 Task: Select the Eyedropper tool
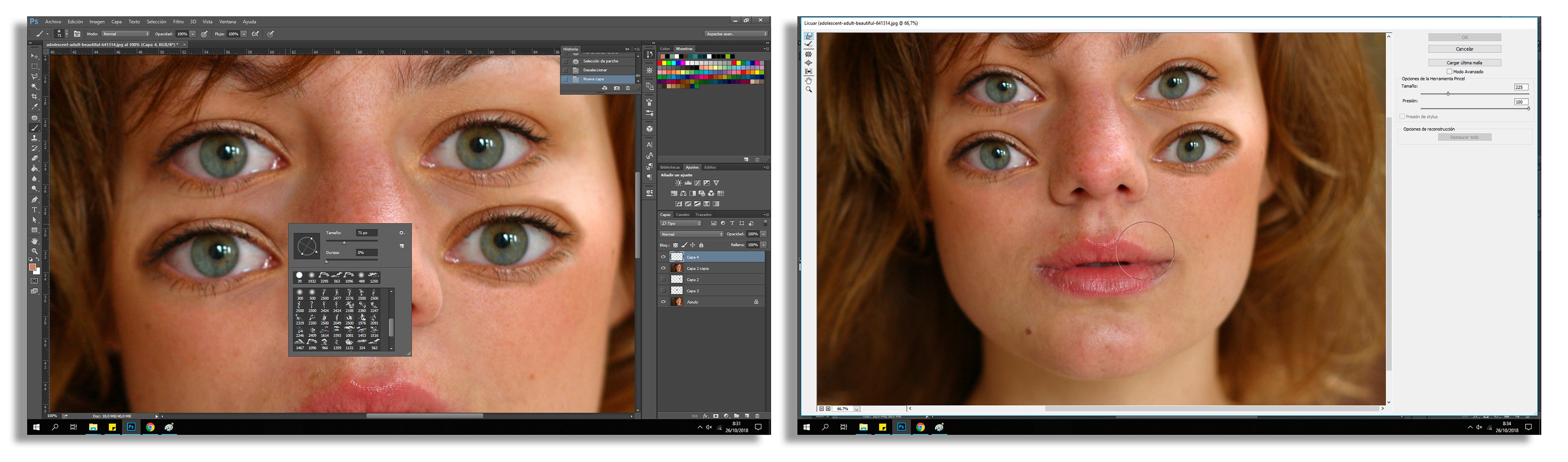coord(35,107)
